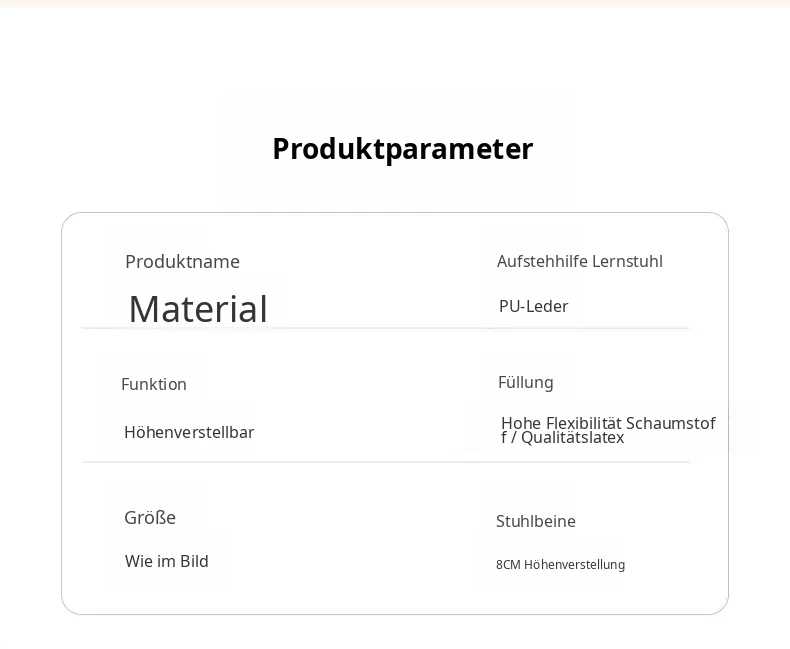790x649 pixels.
Task: Click the Aufstehhilfe Lernstuhl value
Action: (x=580, y=262)
